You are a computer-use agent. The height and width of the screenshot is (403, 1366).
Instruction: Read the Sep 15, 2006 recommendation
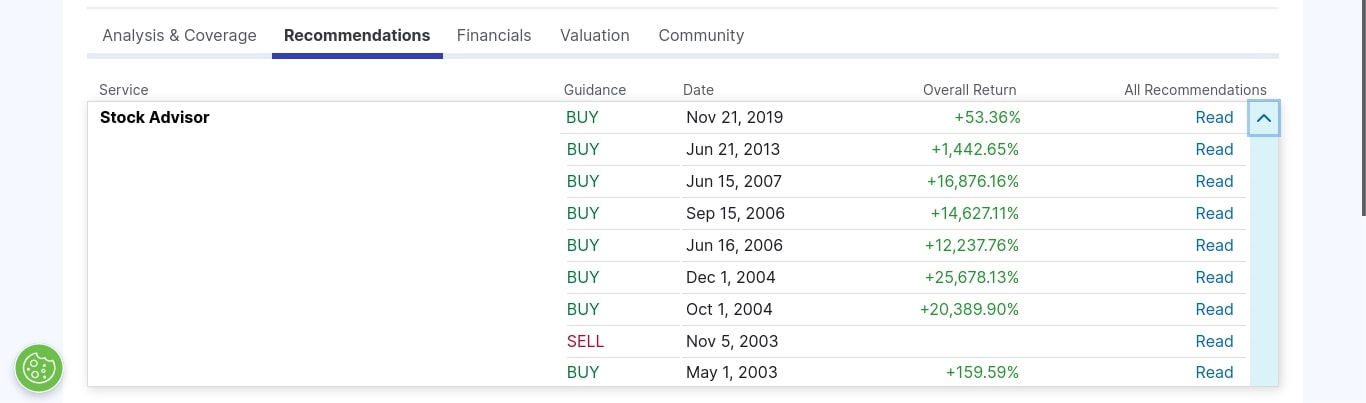click(1214, 213)
